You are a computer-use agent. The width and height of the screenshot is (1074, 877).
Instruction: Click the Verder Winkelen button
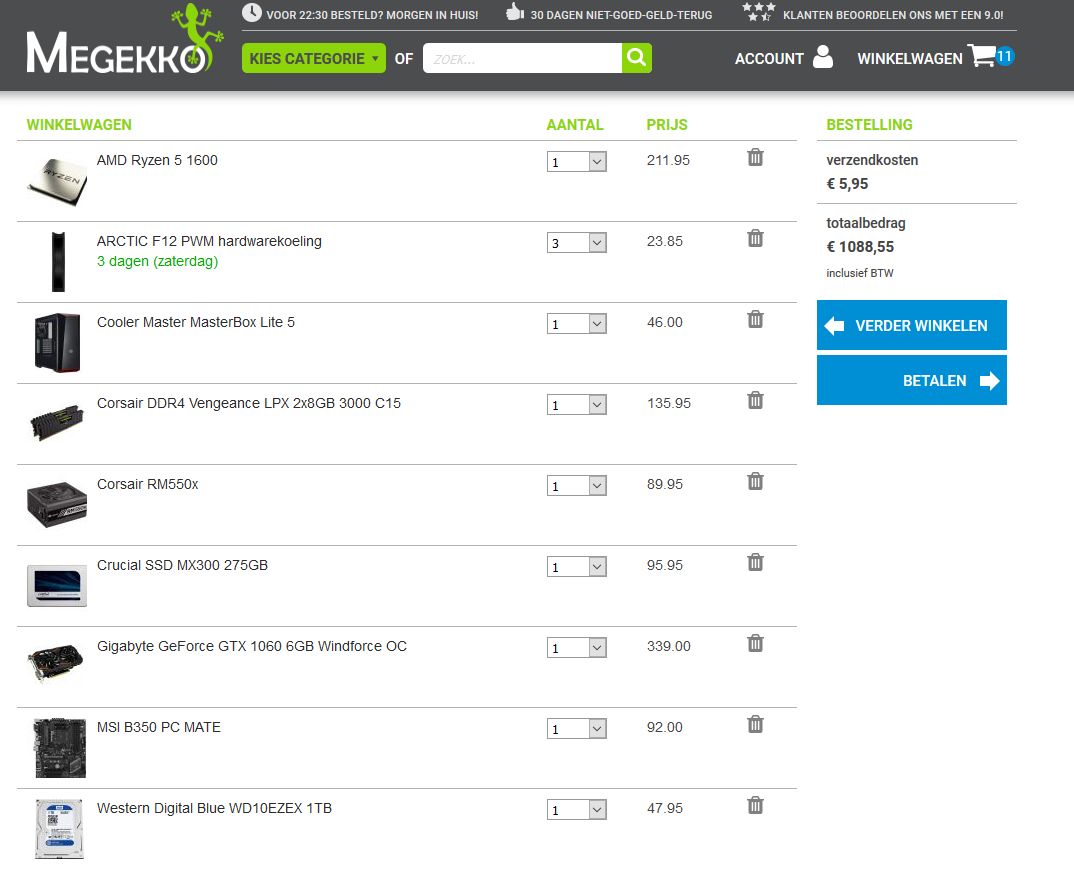912,325
